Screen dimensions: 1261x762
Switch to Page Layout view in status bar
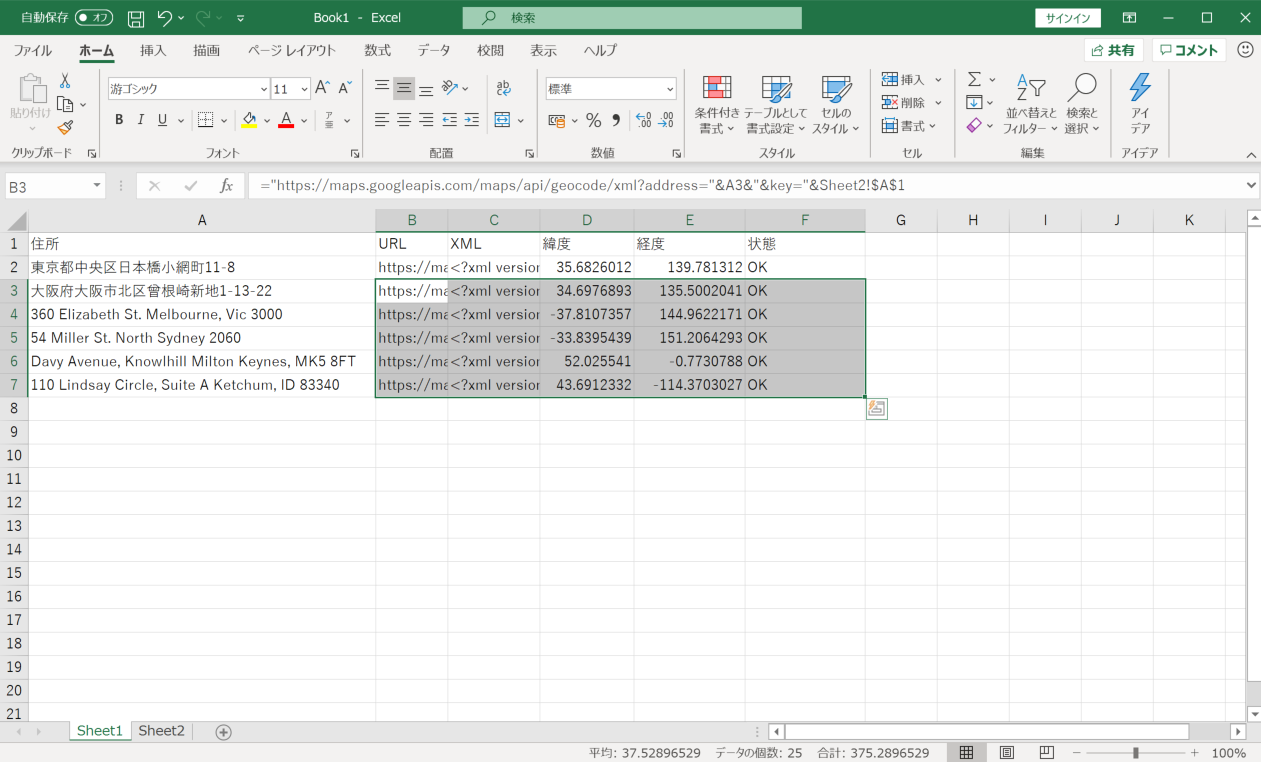[x=1006, y=752]
